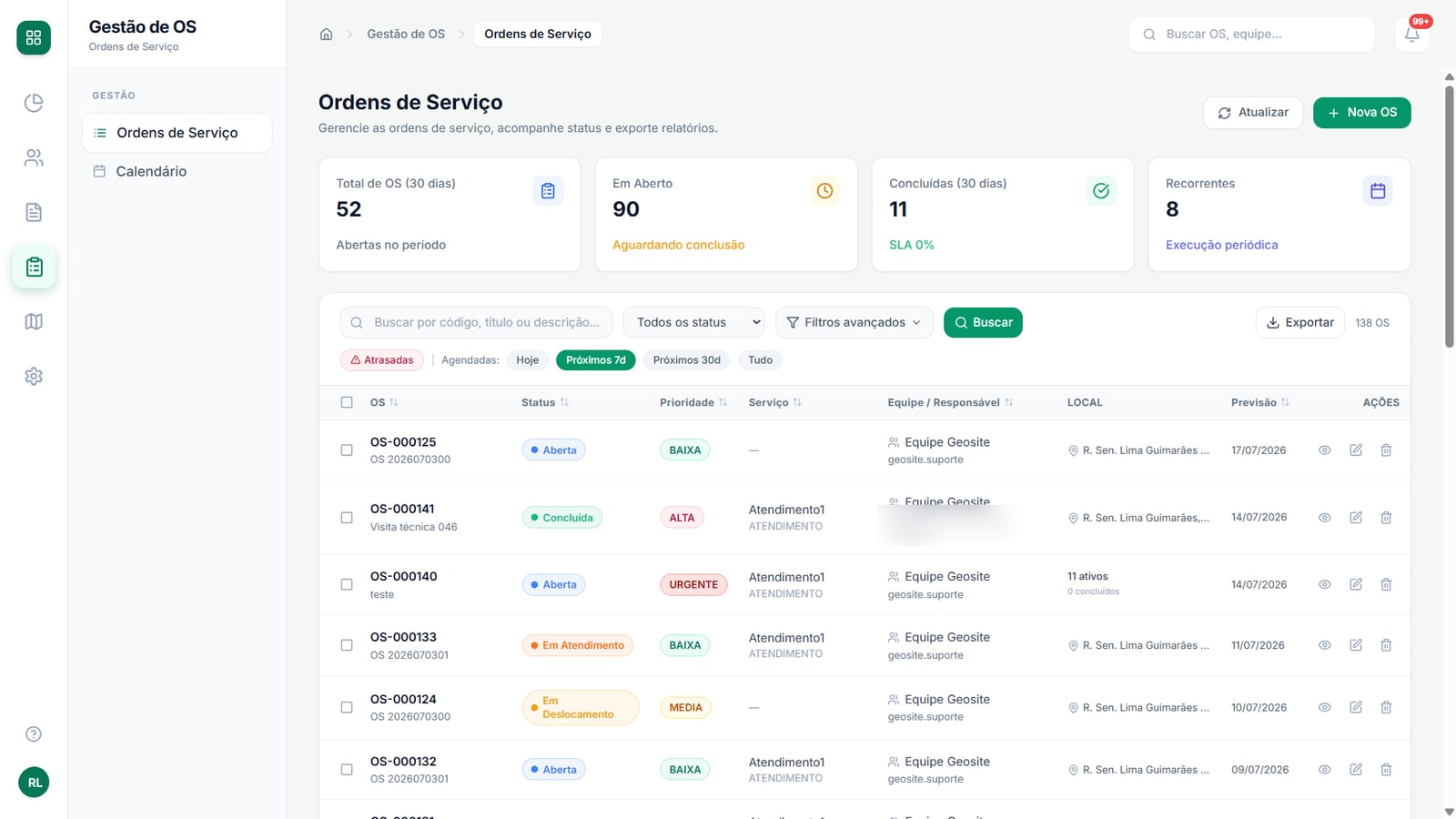Go to Gestão de OS breadcrumb
This screenshot has height=819, width=1456.
pyautogui.click(x=406, y=35)
